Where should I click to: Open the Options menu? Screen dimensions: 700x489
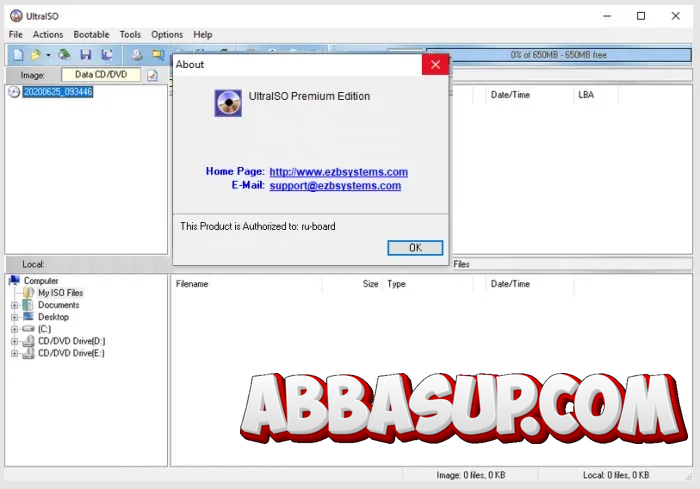coord(167,34)
